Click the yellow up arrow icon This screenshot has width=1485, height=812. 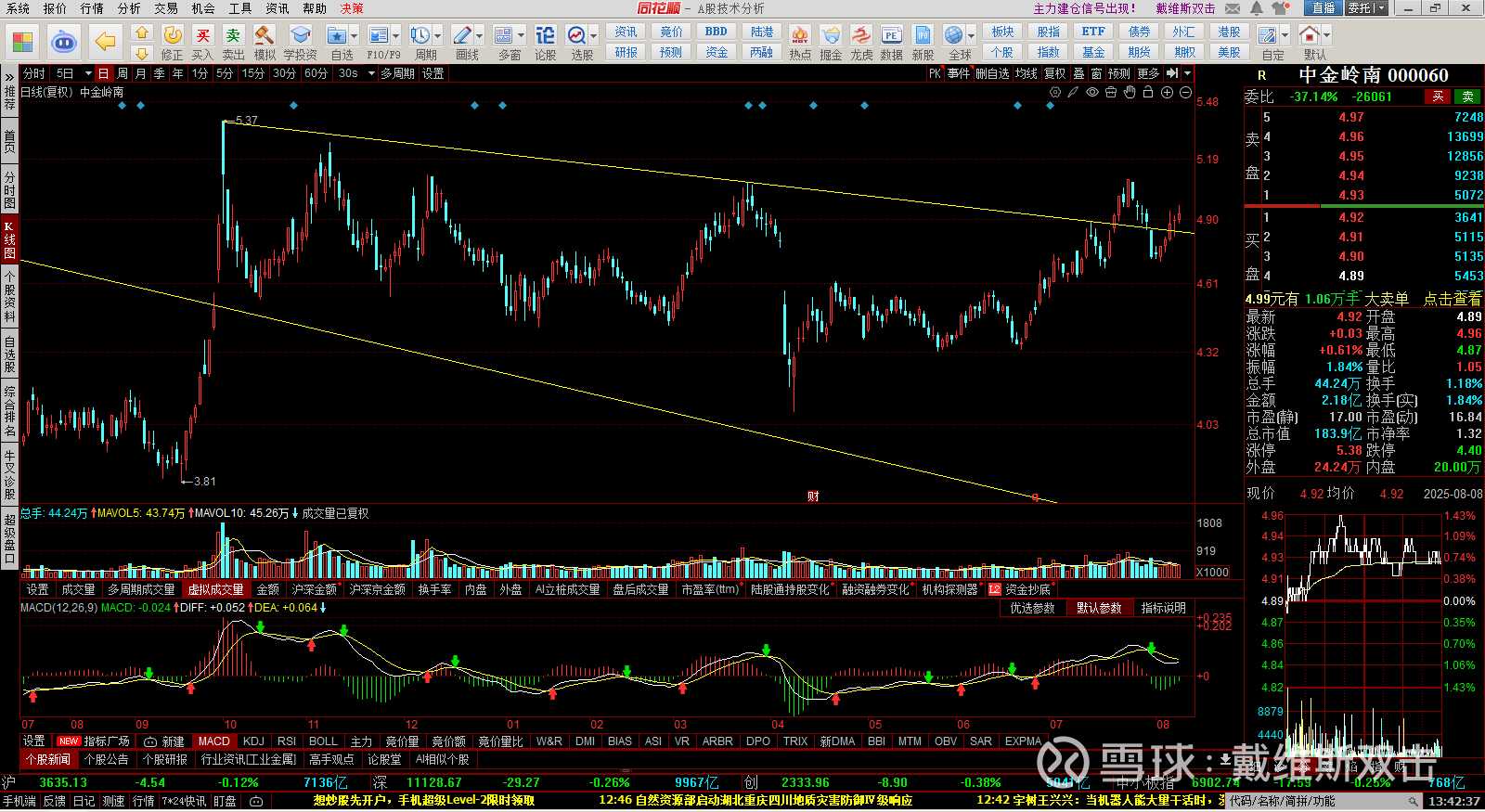point(142,32)
